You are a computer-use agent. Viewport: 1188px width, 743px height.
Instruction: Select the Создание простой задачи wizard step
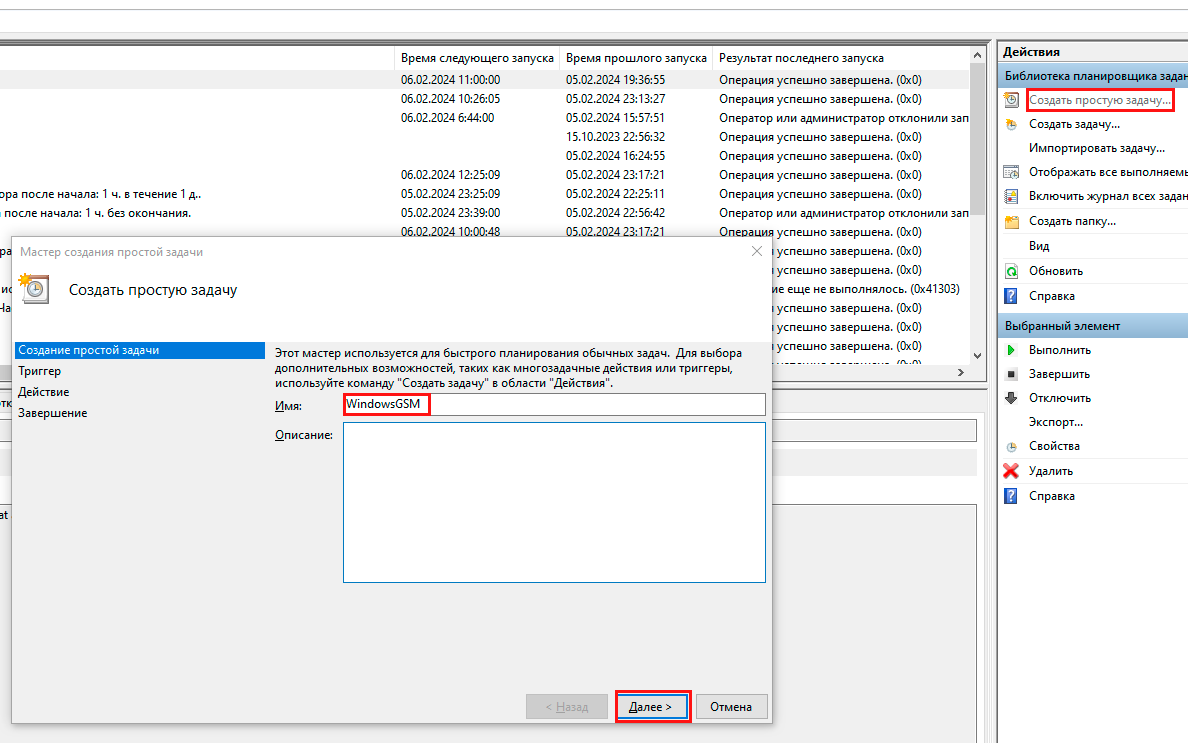(139, 350)
